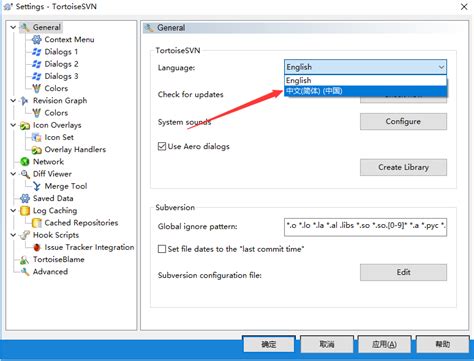
Task: Click the Cached Repositories icon
Action: click(37, 223)
